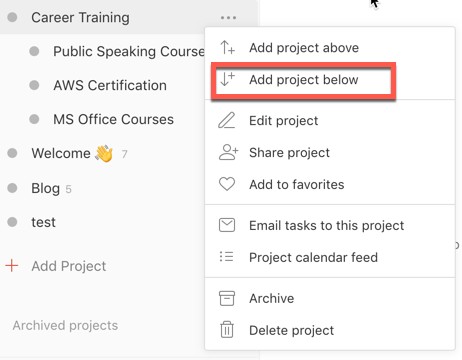462x360 pixels.
Task: Open the Archived projects link
Action: point(65,325)
